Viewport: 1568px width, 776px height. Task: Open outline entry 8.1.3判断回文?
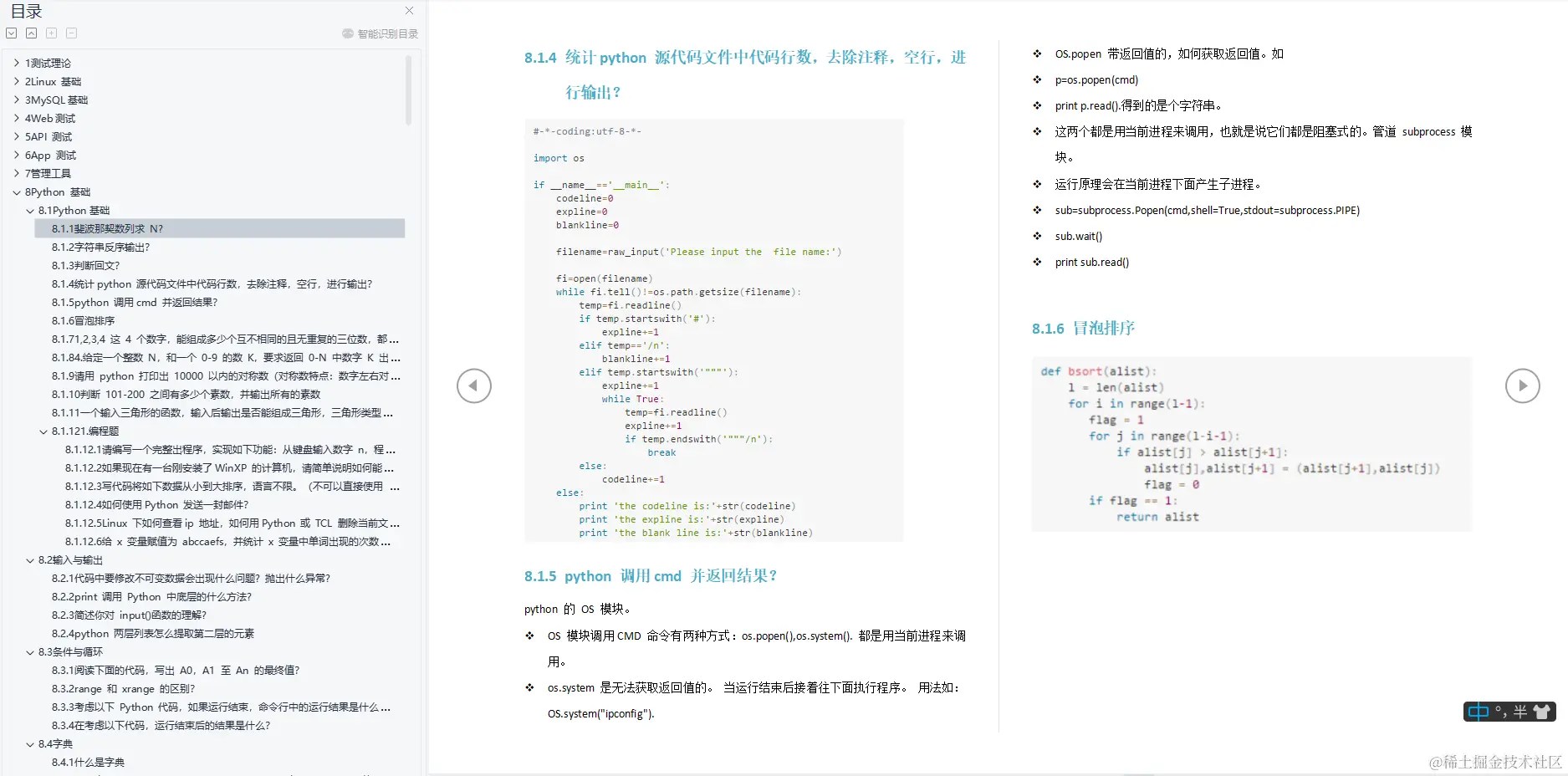tap(86, 265)
